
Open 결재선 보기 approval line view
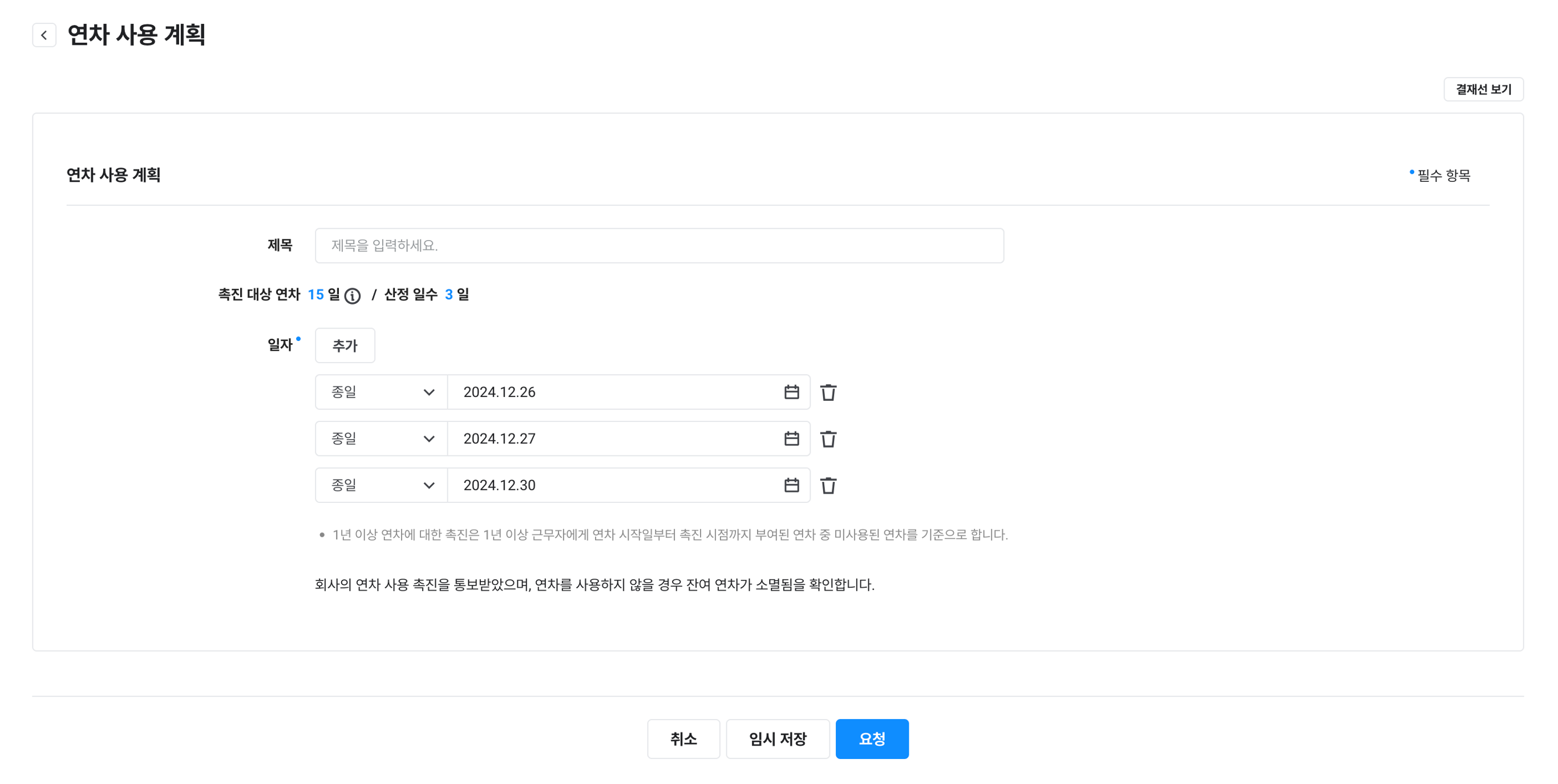click(1483, 90)
